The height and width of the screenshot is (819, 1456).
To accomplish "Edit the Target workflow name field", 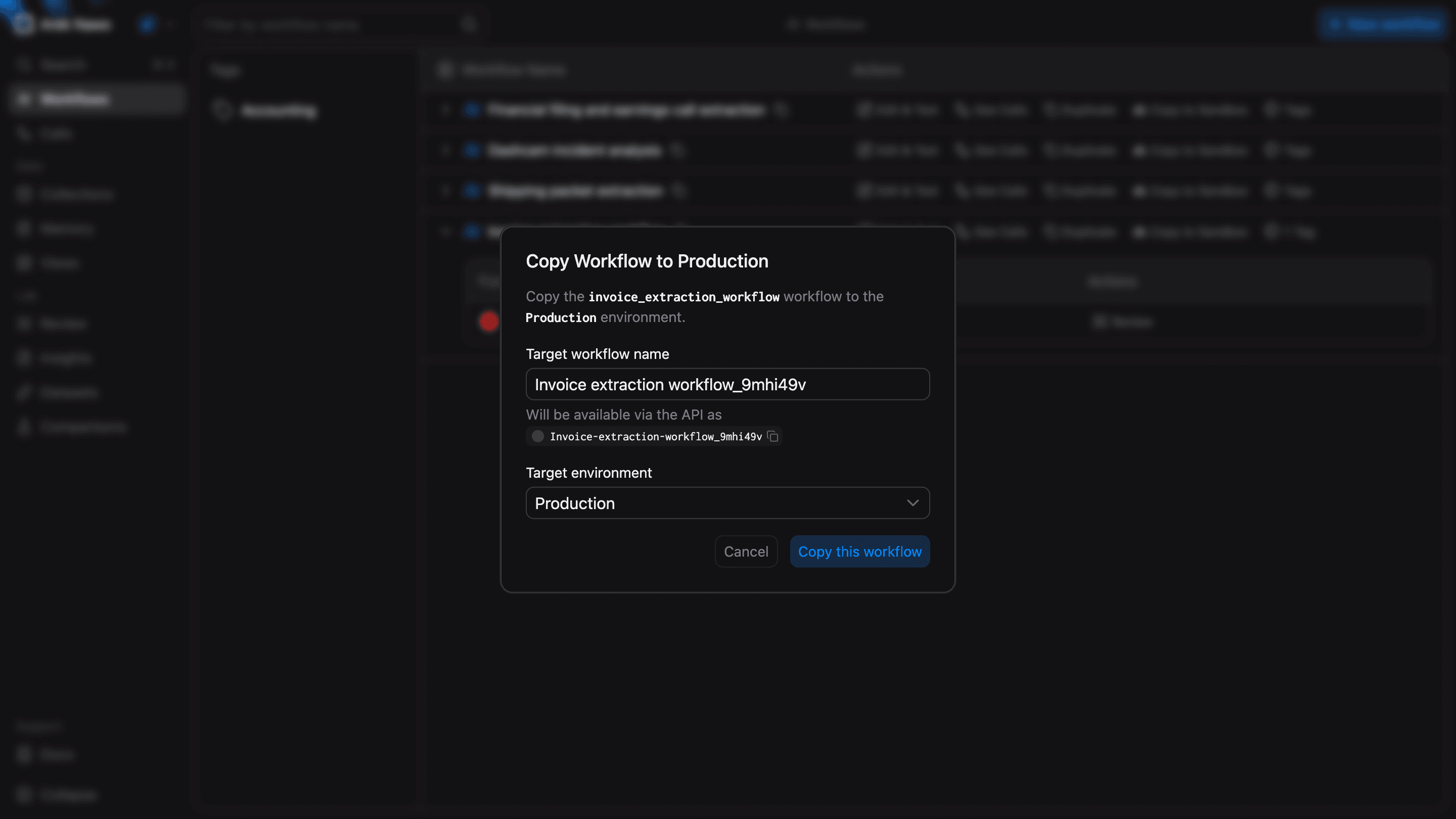I will click(727, 384).
